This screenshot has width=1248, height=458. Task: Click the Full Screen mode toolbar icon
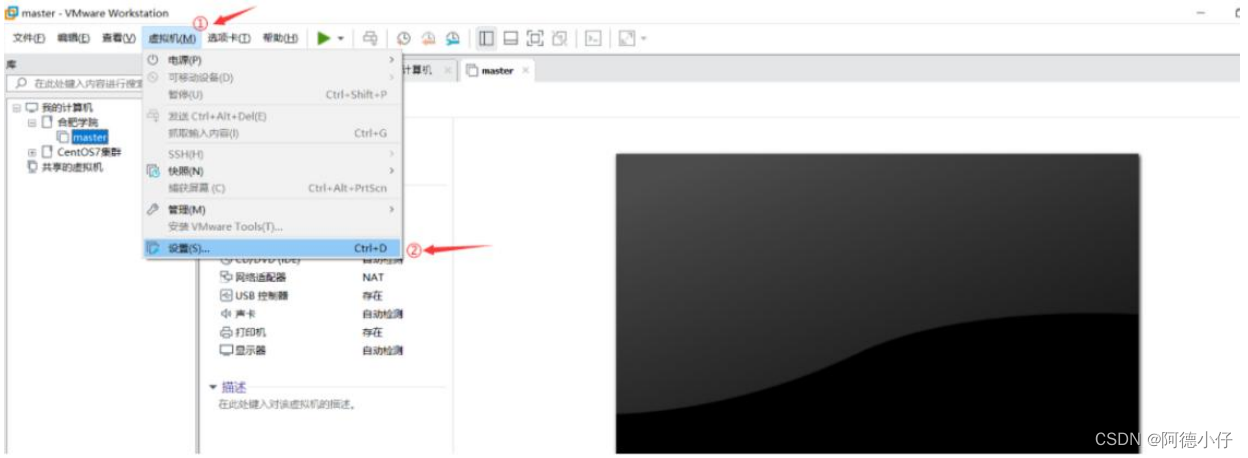pos(535,38)
